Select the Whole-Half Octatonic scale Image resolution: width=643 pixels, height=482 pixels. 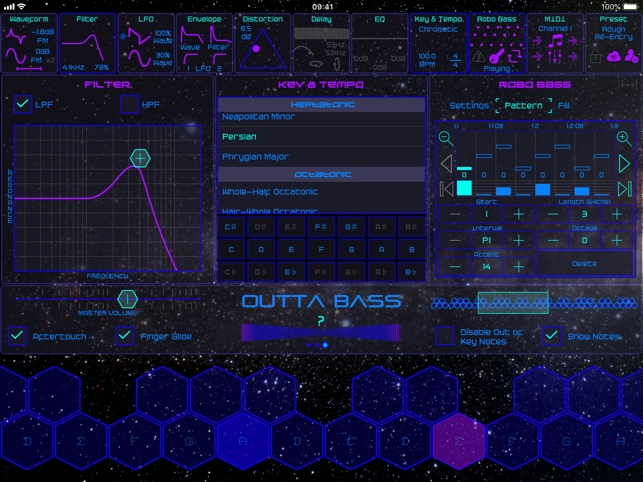[322, 192]
